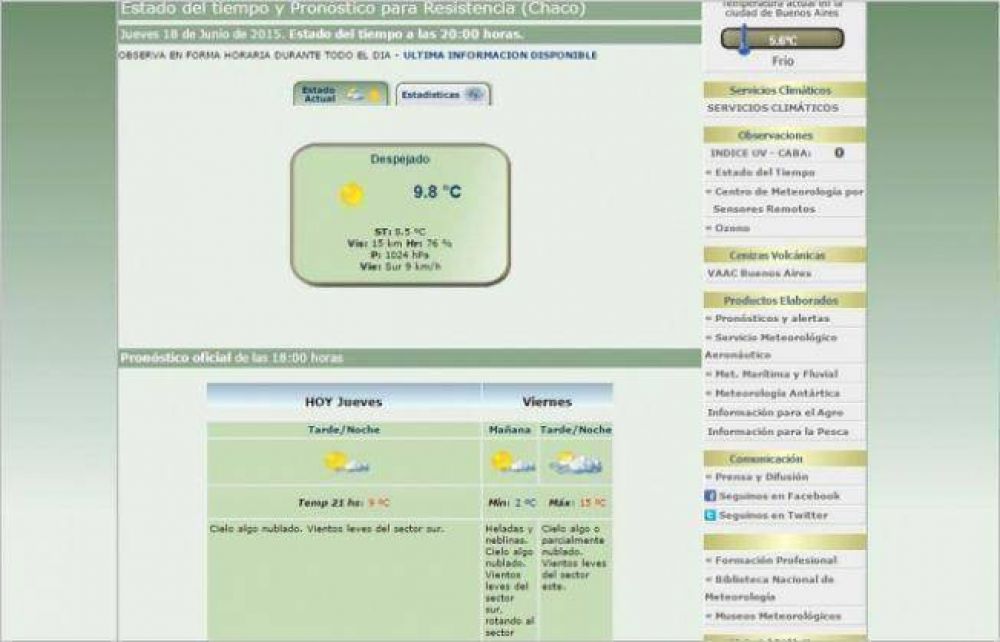
Task: Open the Twitter icon in Comunicación
Action: click(710, 515)
